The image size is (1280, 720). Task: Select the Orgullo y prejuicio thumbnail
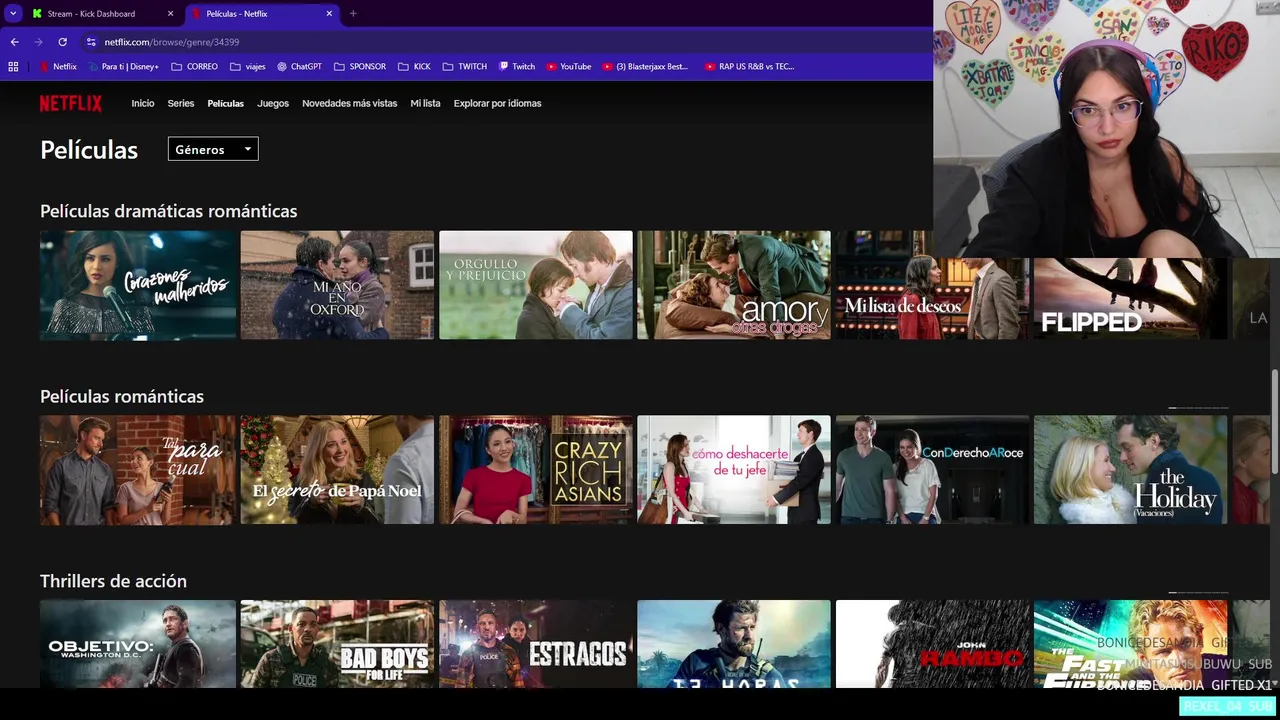(x=536, y=285)
